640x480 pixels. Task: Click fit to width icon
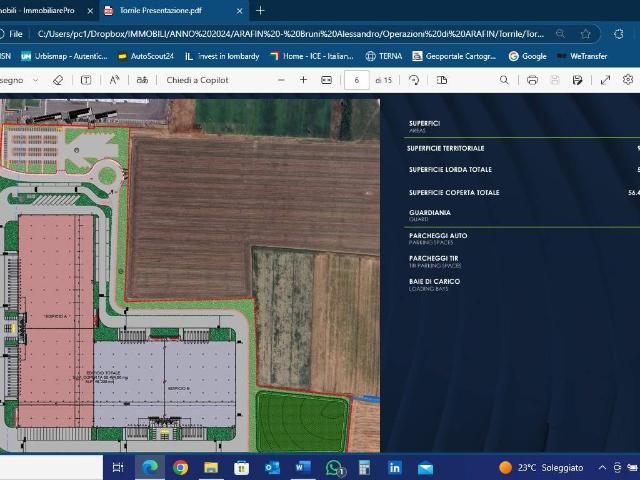coord(326,80)
